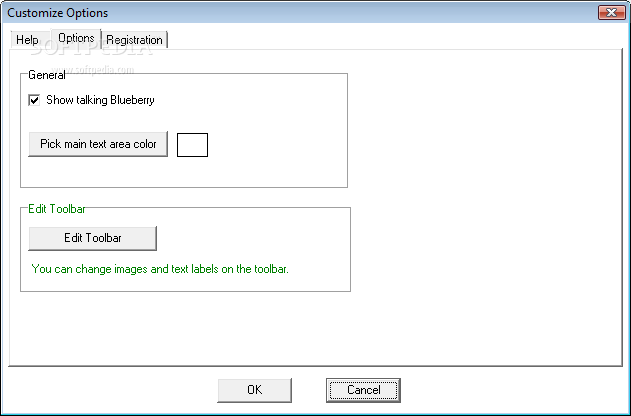This screenshot has width=631, height=416.
Task: Click the General group label
Action: click(x=47, y=75)
